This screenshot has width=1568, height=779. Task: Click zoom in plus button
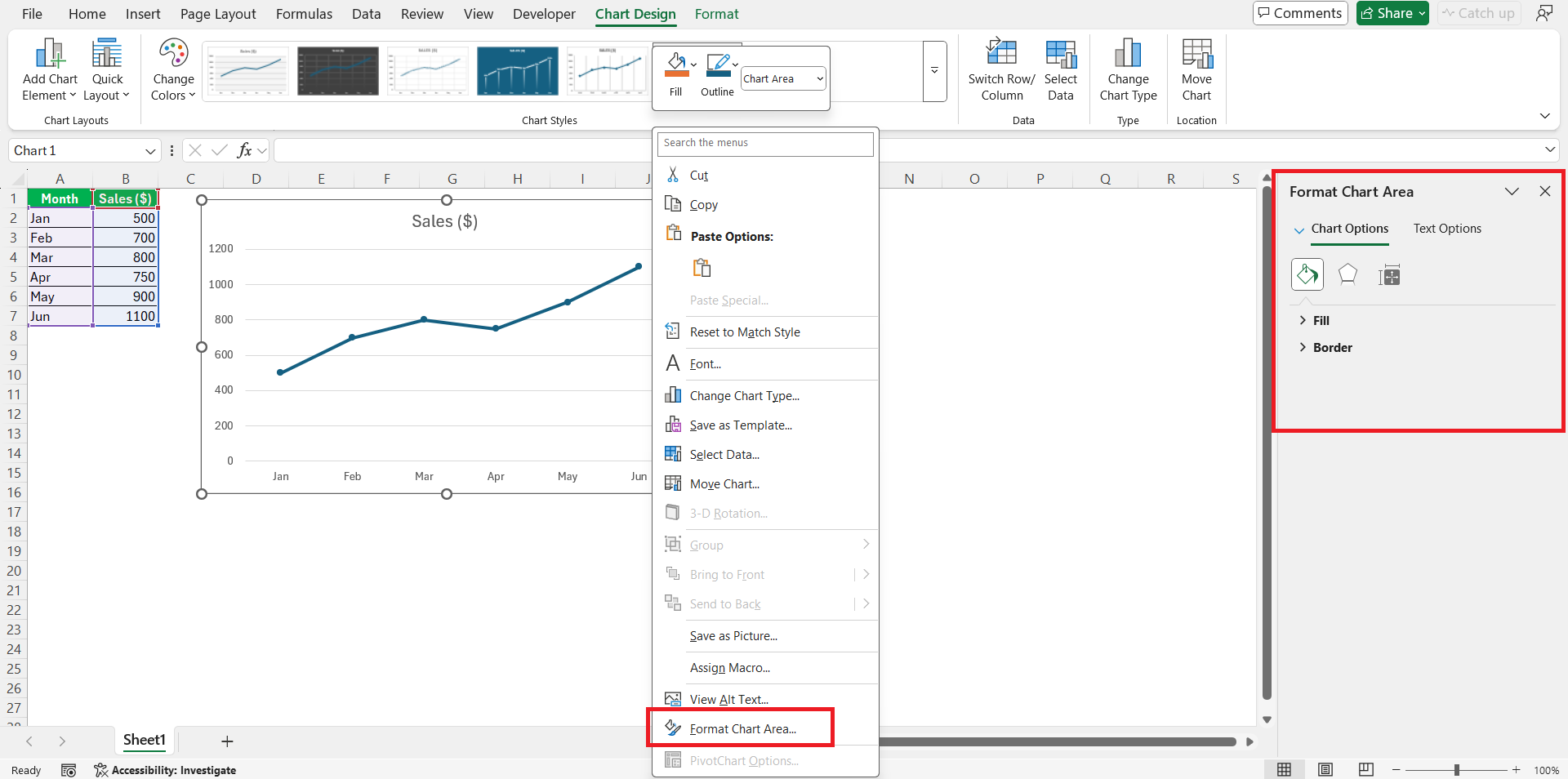tap(1516, 770)
